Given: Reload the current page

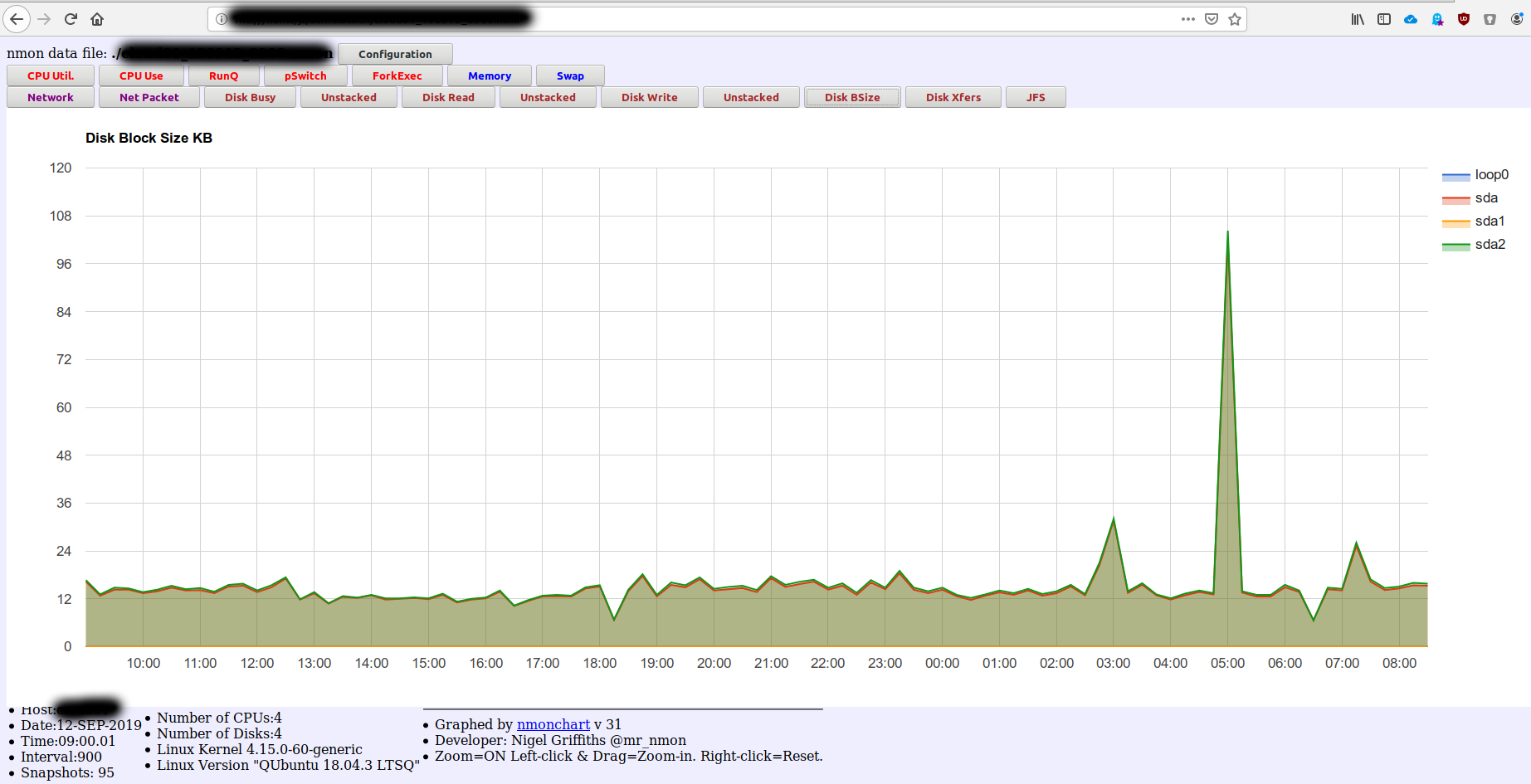Looking at the screenshot, I should click(x=71, y=19).
